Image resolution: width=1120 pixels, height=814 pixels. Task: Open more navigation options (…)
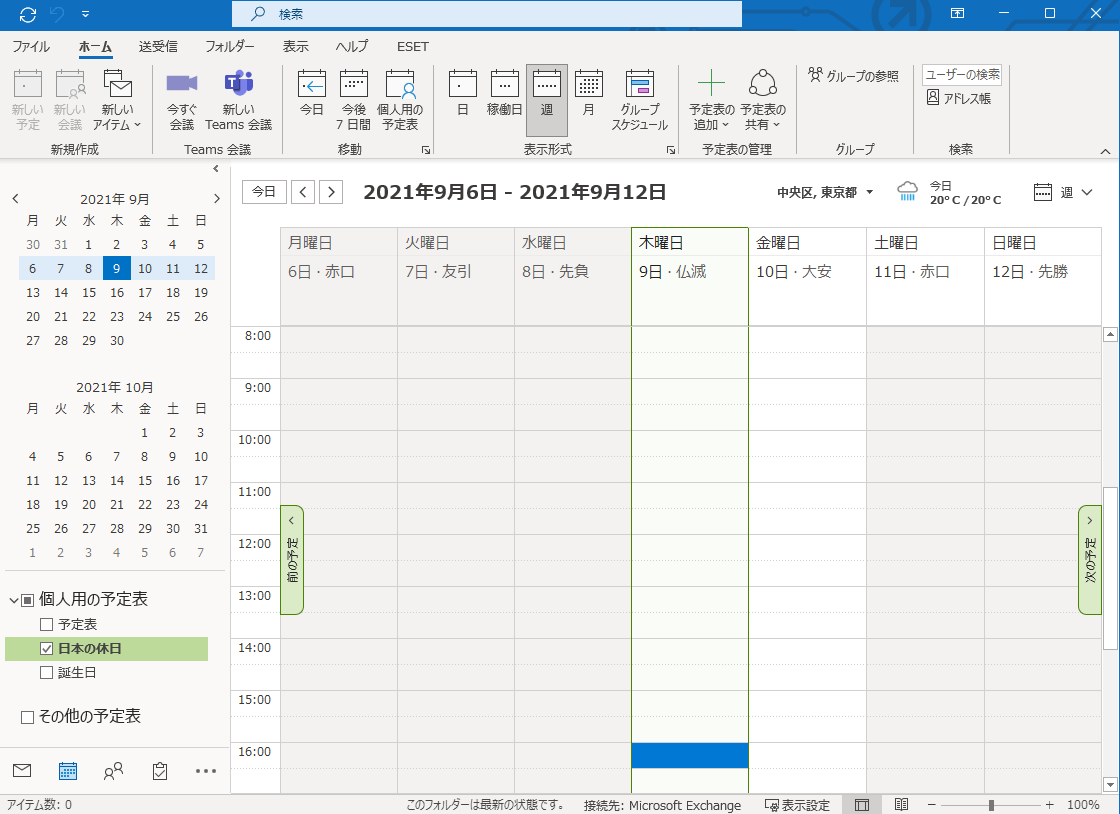[x=206, y=770]
